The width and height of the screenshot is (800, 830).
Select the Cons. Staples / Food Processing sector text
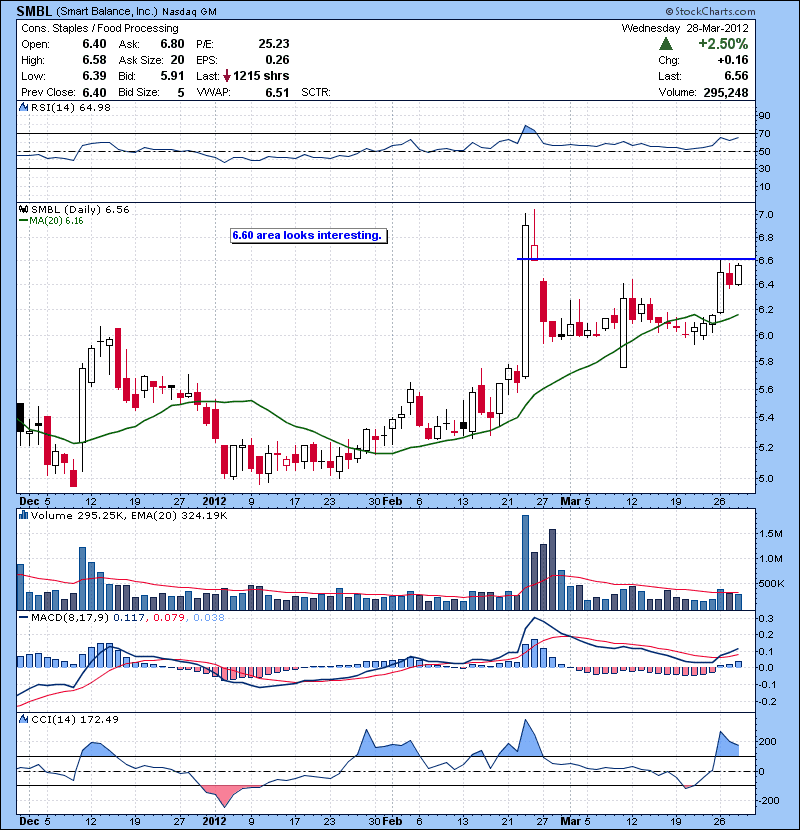(x=100, y=28)
